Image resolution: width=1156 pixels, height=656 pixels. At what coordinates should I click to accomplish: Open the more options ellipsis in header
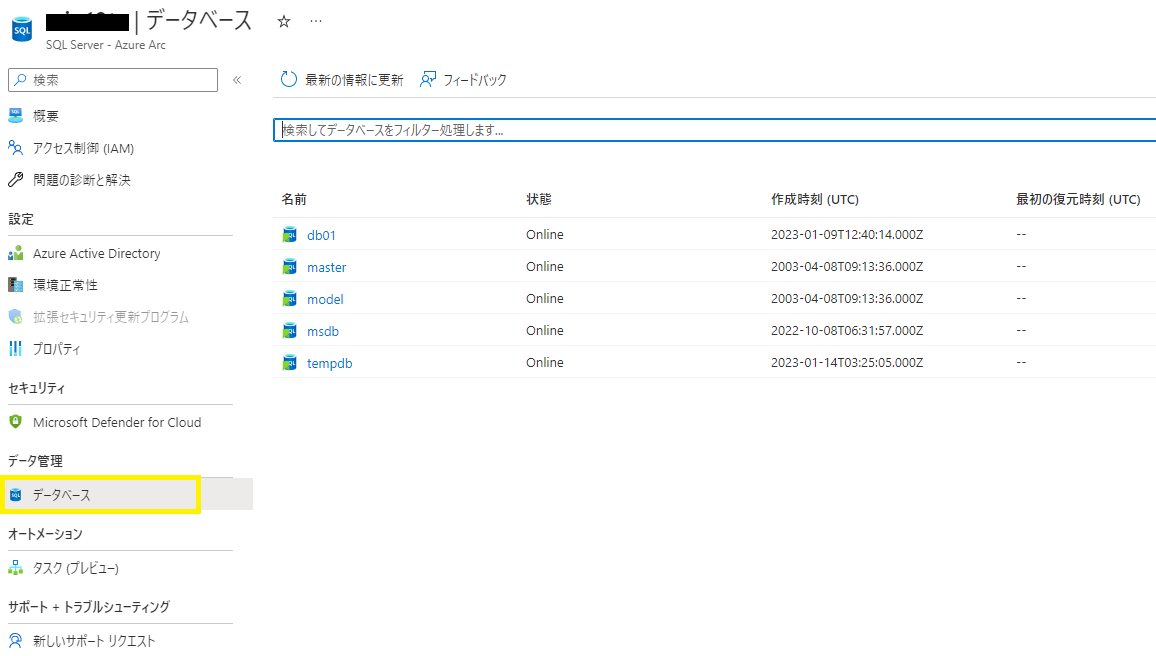tap(316, 21)
